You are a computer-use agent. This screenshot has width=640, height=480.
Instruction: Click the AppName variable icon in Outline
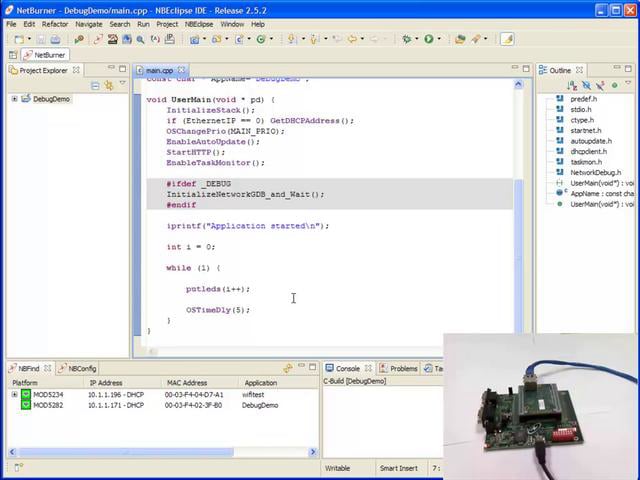[561, 193]
